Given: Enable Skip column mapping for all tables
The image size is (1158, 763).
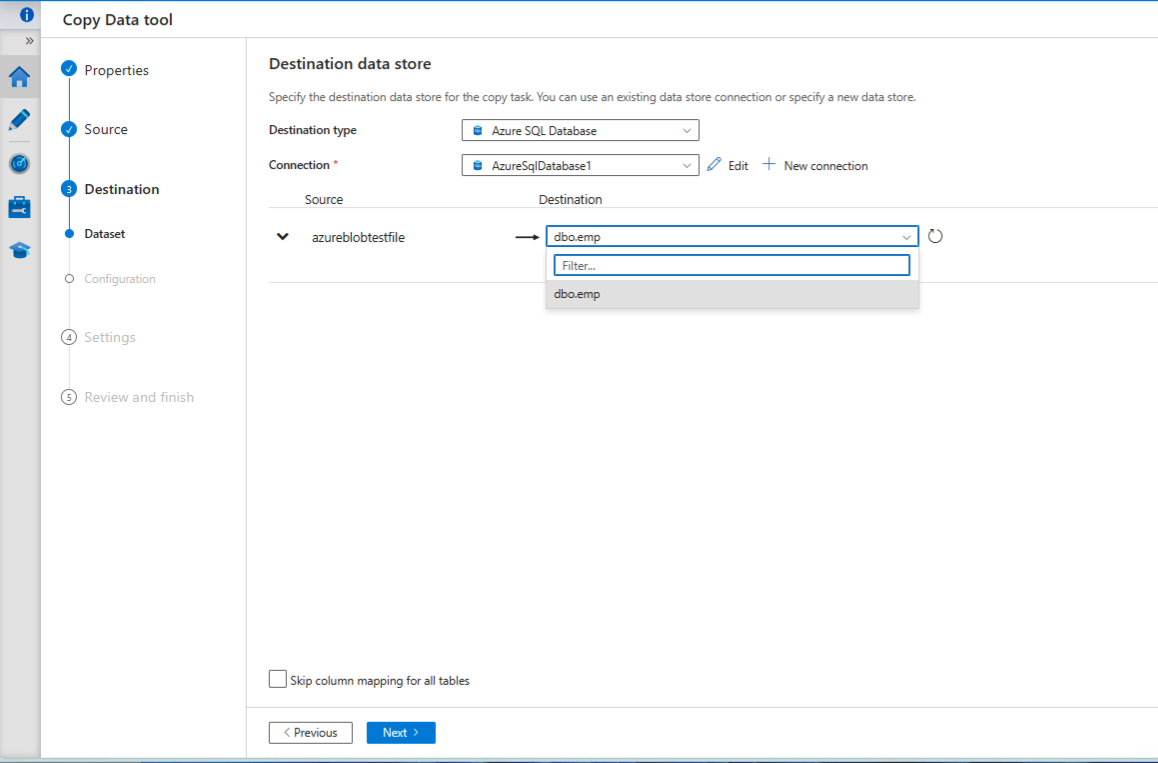Looking at the screenshot, I should pyautogui.click(x=278, y=680).
